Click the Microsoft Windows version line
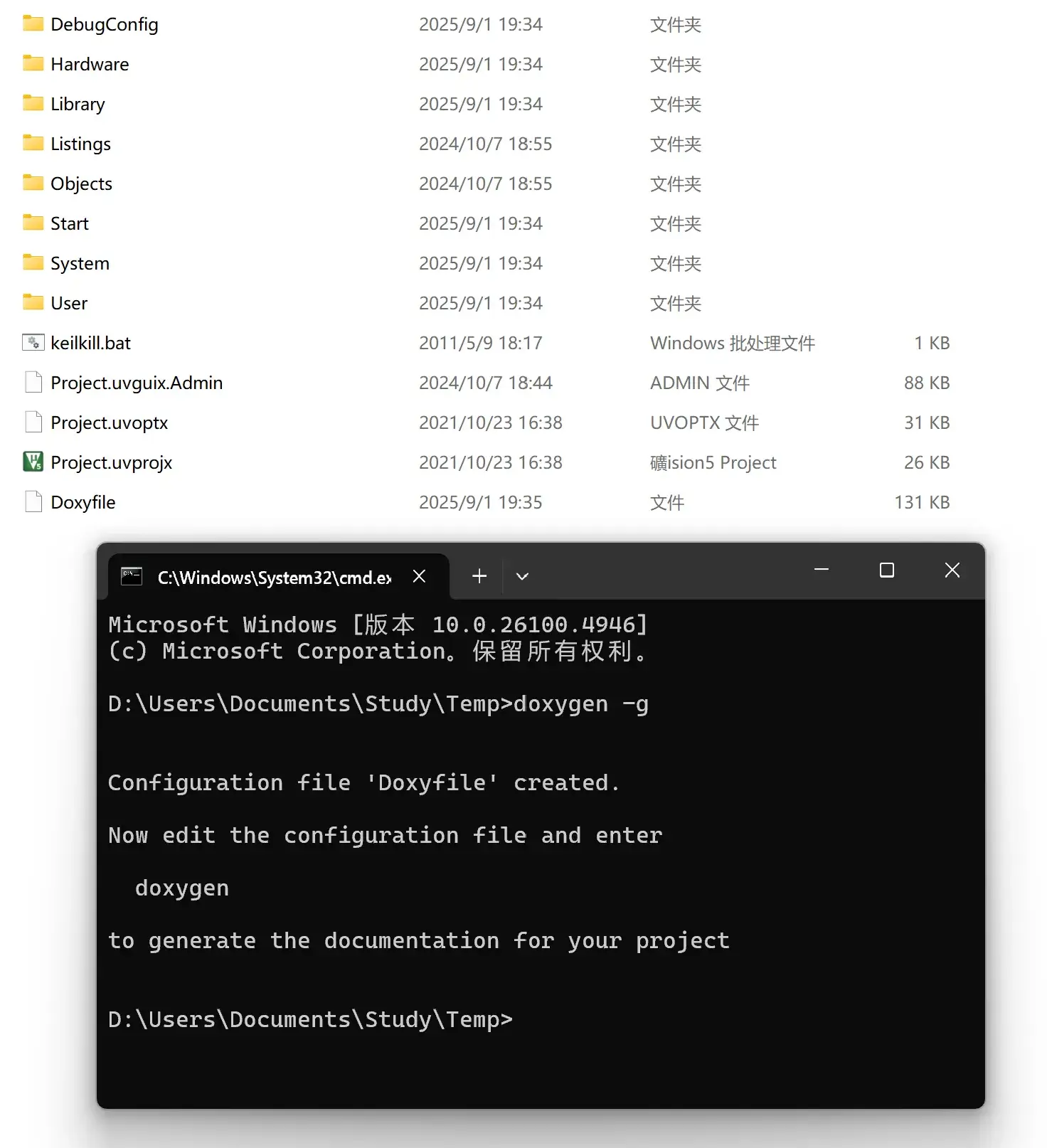Image resolution: width=1047 pixels, height=1148 pixels. point(378,625)
